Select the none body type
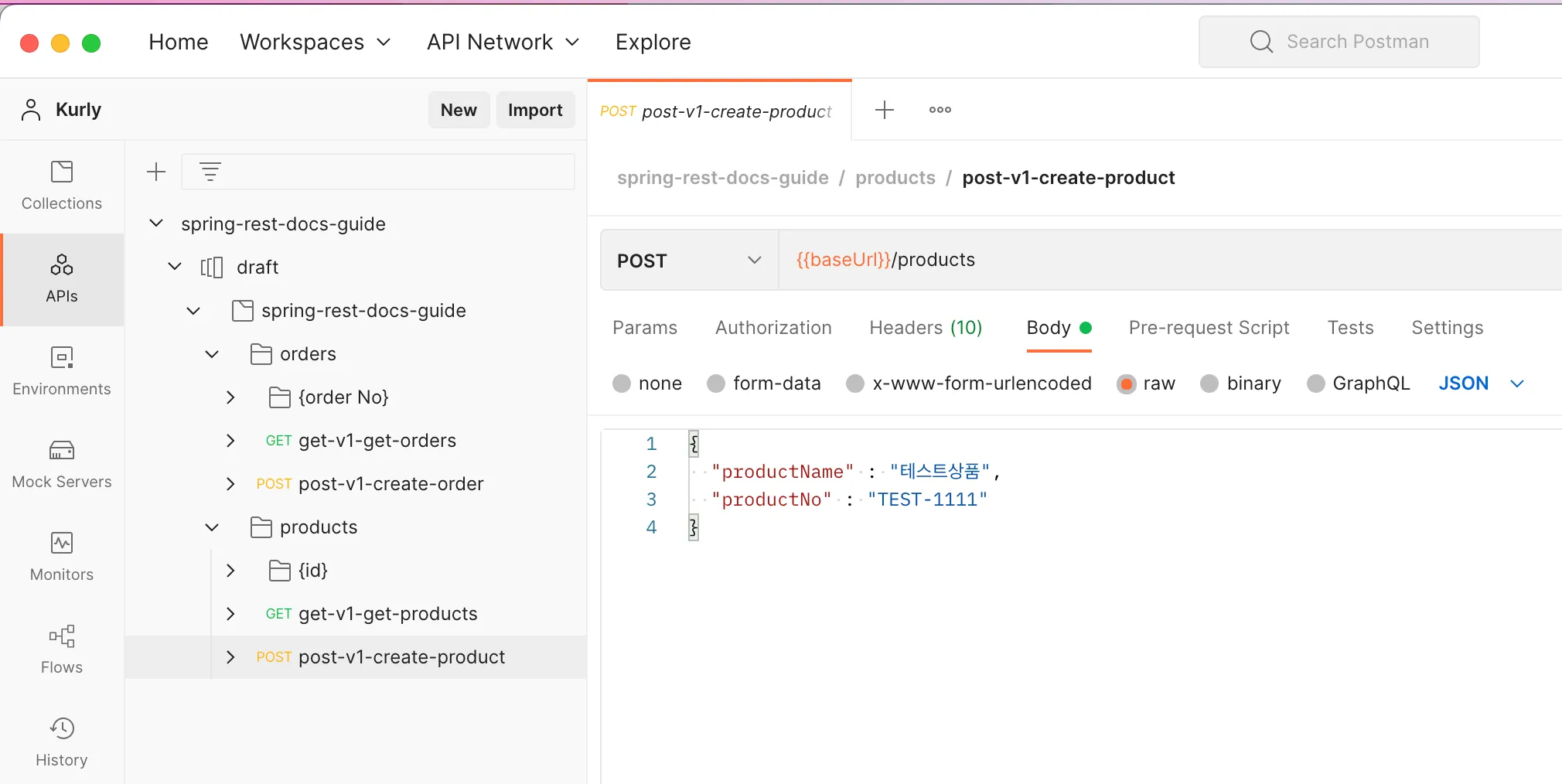This screenshot has width=1562, height=784. 622,383
